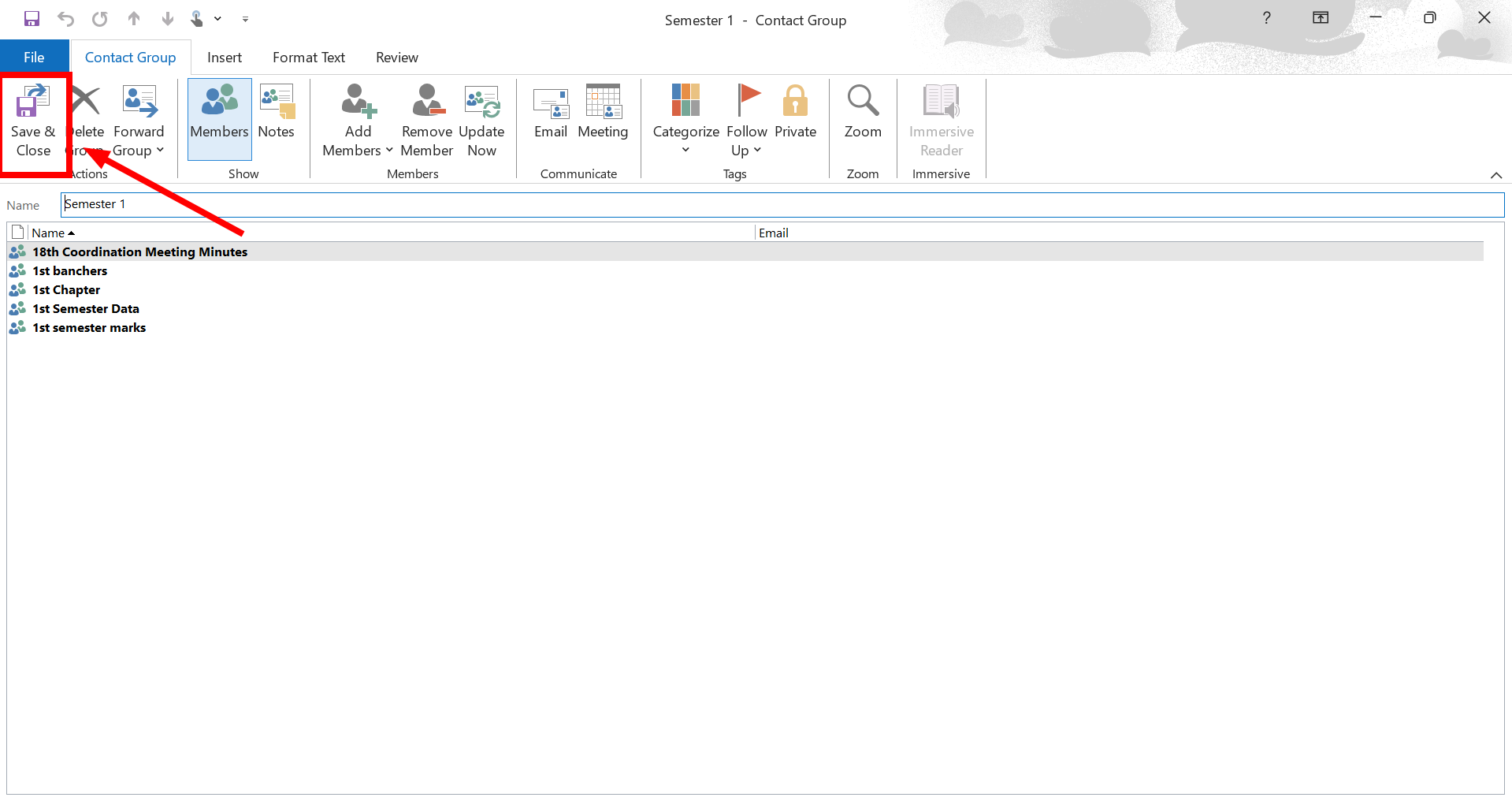Image resolution: width=1512 pixels, height=801 pixels.
Task: Click in the group Name field
Action: [x=780, y=205]
